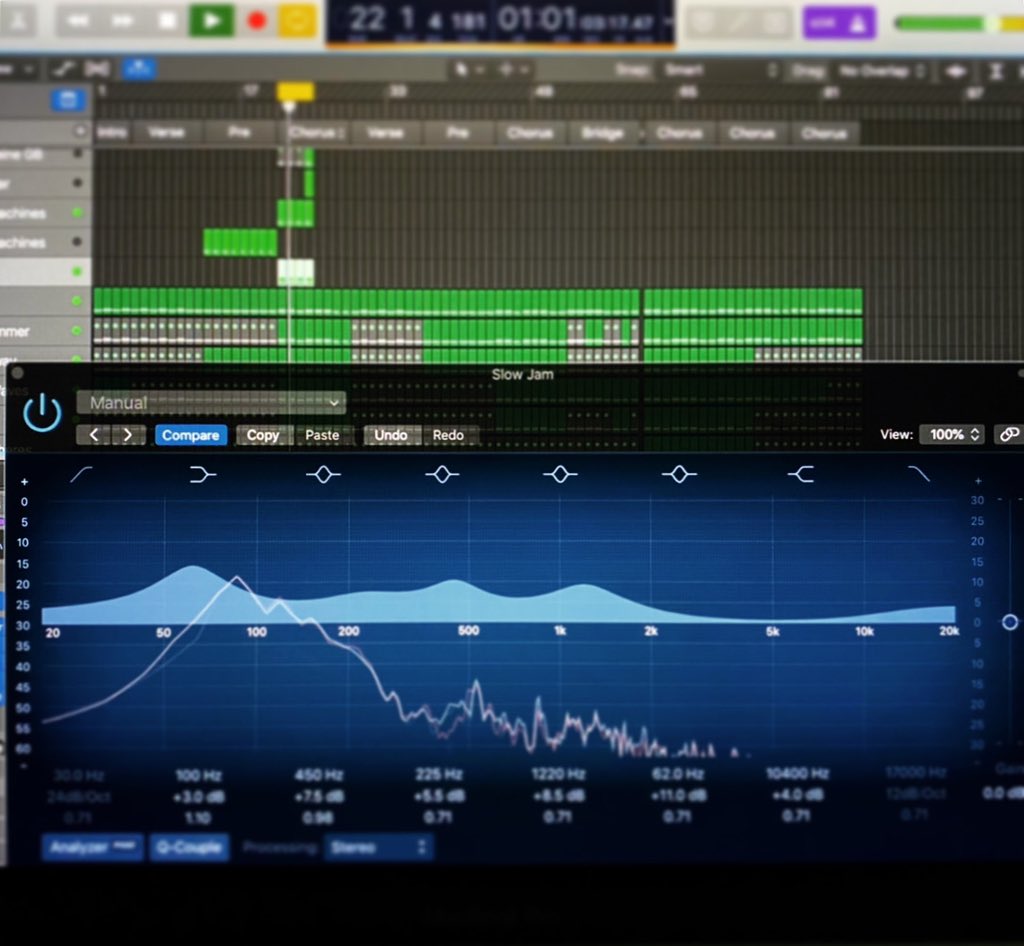Open the LCD display mode arrow
Screen dimensions: 1024x946
click(667, 21)
